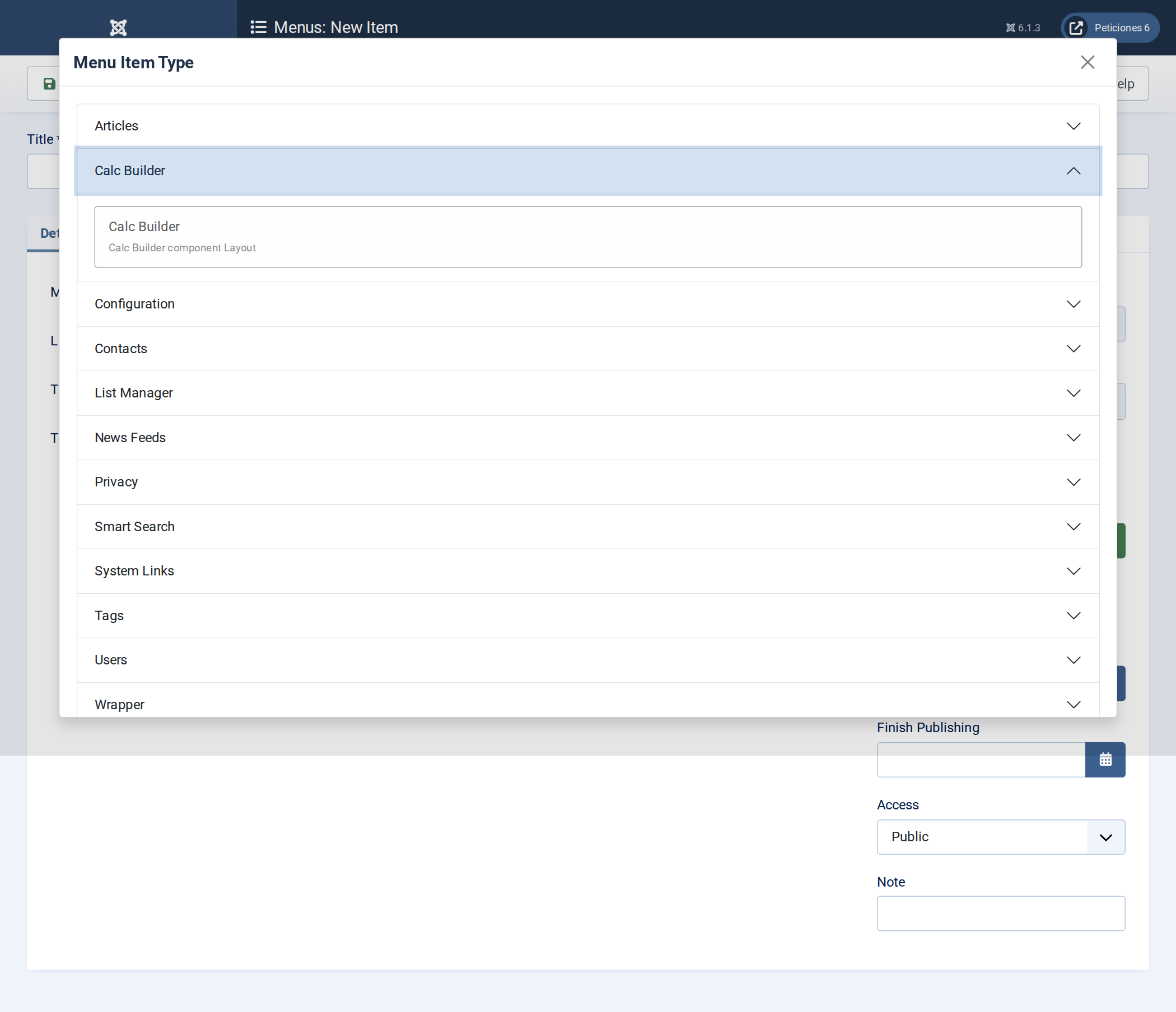The height and width of the screenshot is (1012, 1176).
Task: Click the Access field label
Action: click(897, 805)
